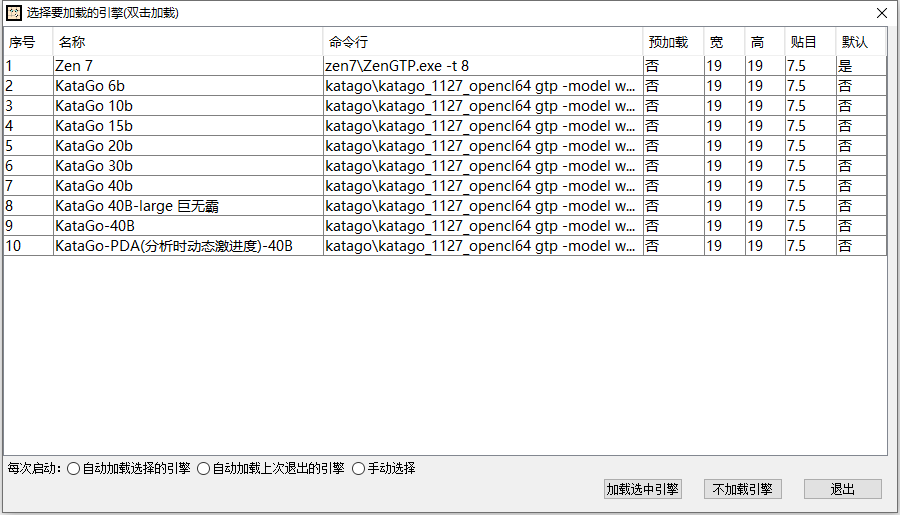Click the app icon in title bar
900x515 pixels.
(14, 13)
